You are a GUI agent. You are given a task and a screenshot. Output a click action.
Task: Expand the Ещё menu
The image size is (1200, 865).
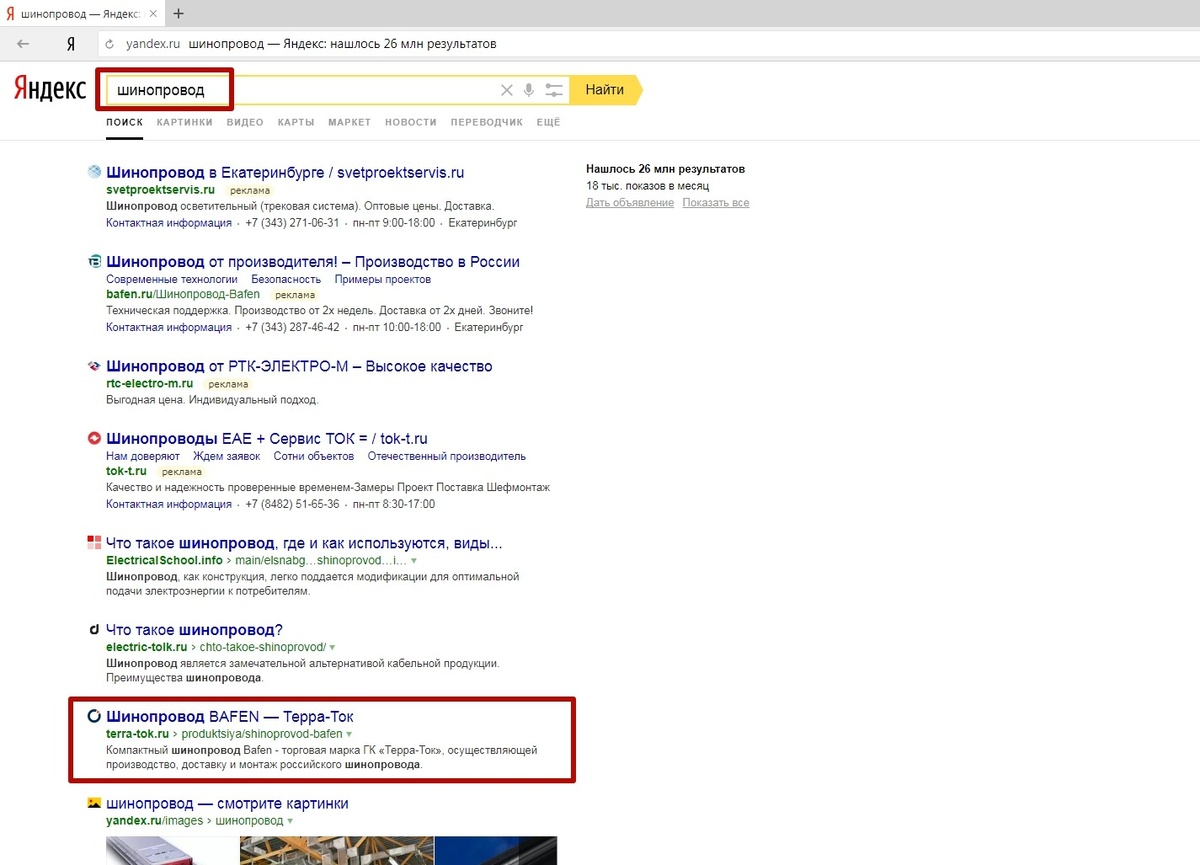coord(548,122)
